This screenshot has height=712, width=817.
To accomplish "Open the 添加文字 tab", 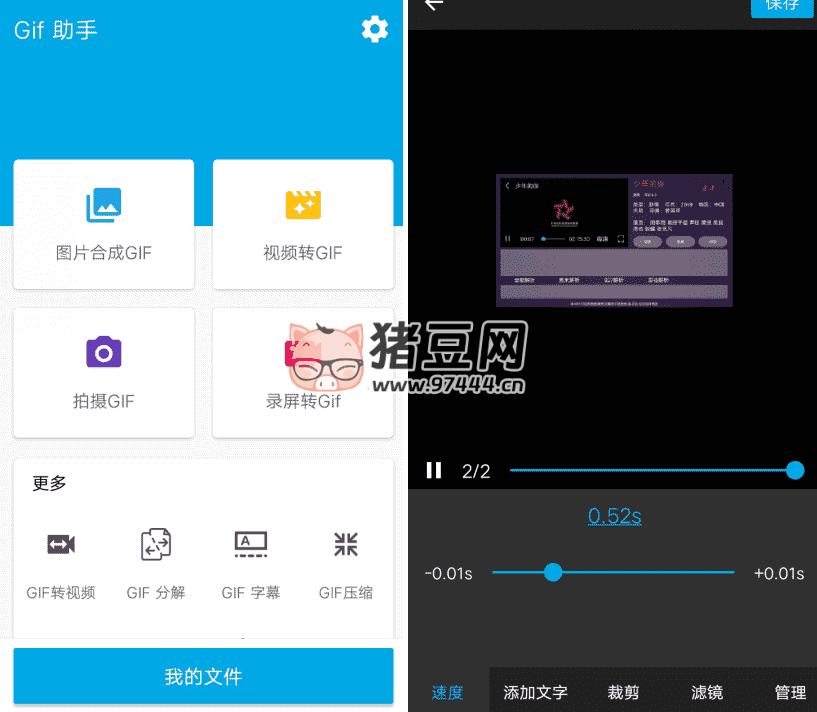I will (535, 692).
